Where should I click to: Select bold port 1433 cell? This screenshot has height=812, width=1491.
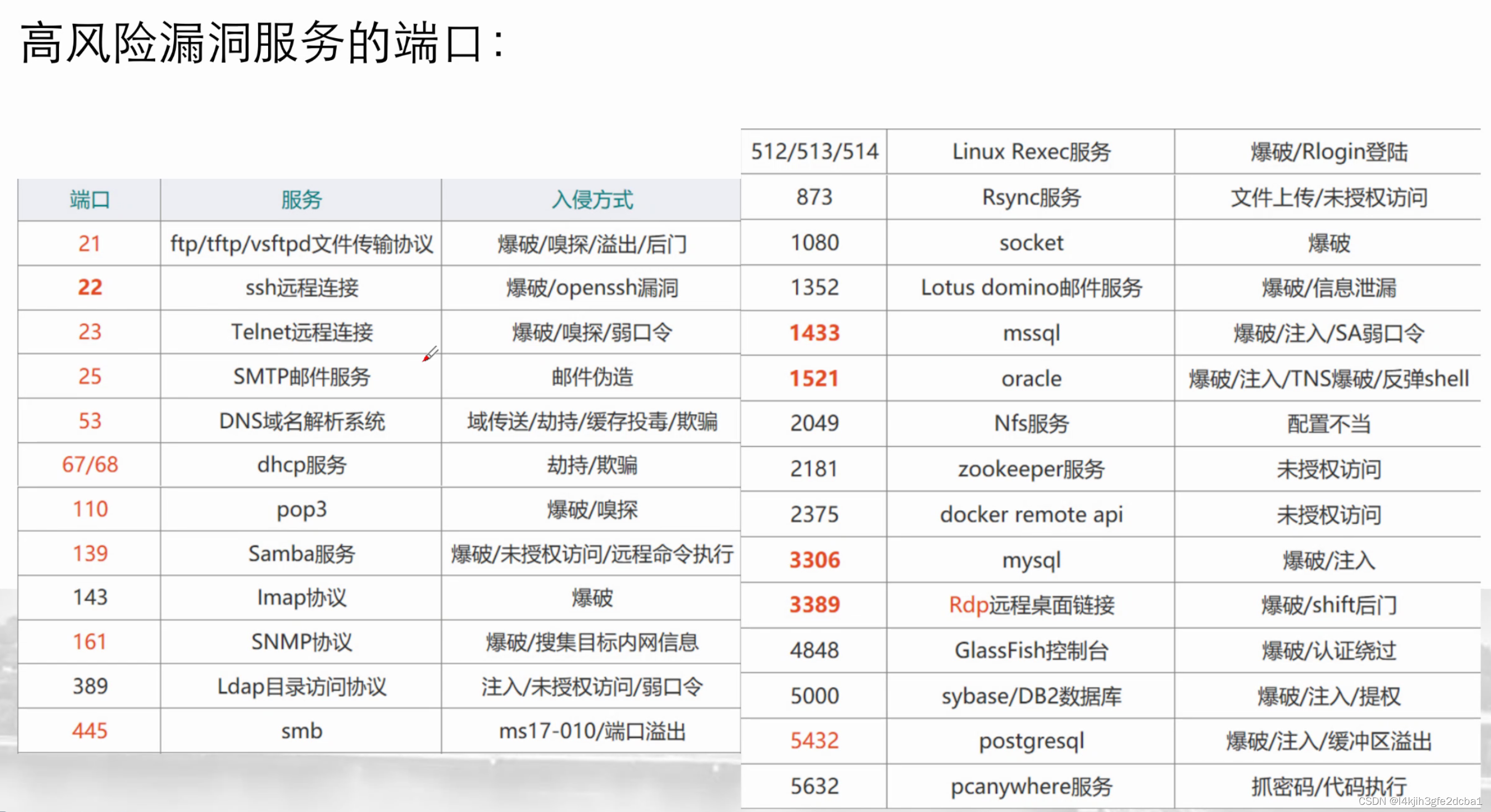pyautogui.click(x=814, y=333)
